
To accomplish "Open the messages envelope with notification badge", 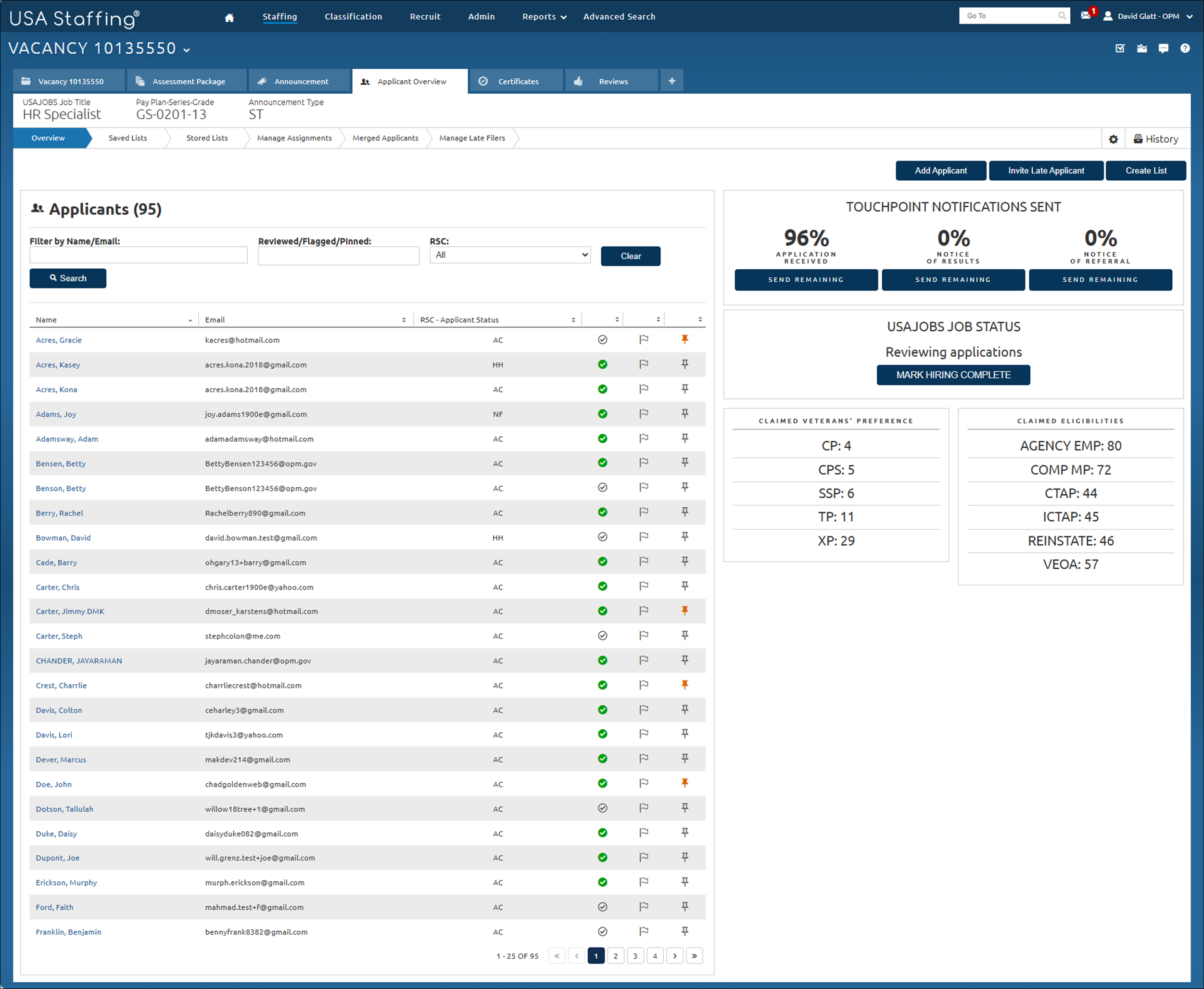I will point(1086,15).
